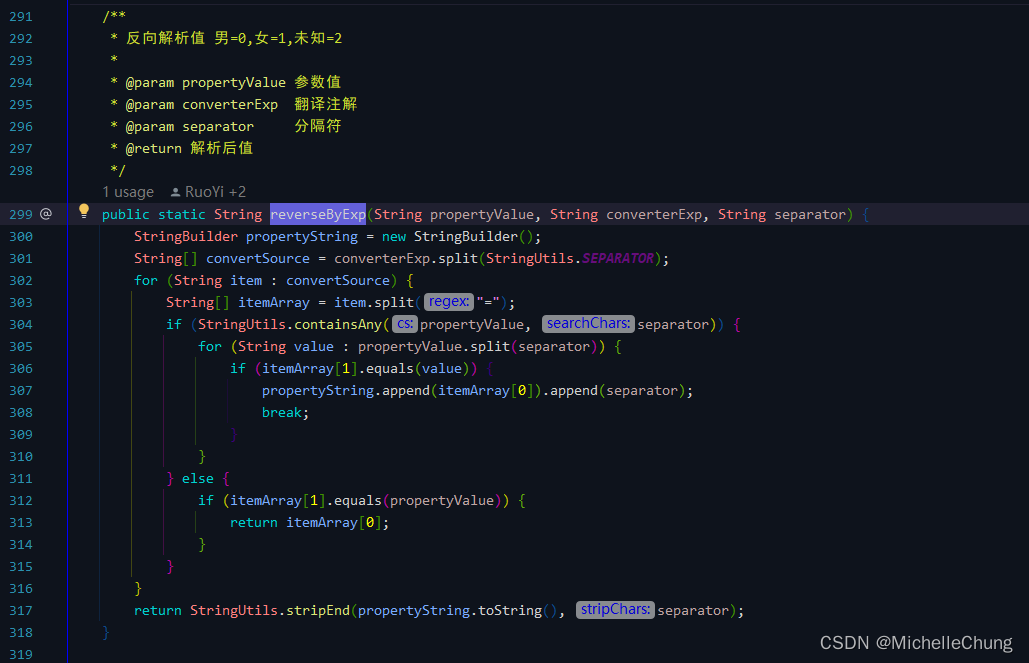
Task: Click 'itemArray' declaration on line 303
Action: (274, 302)
